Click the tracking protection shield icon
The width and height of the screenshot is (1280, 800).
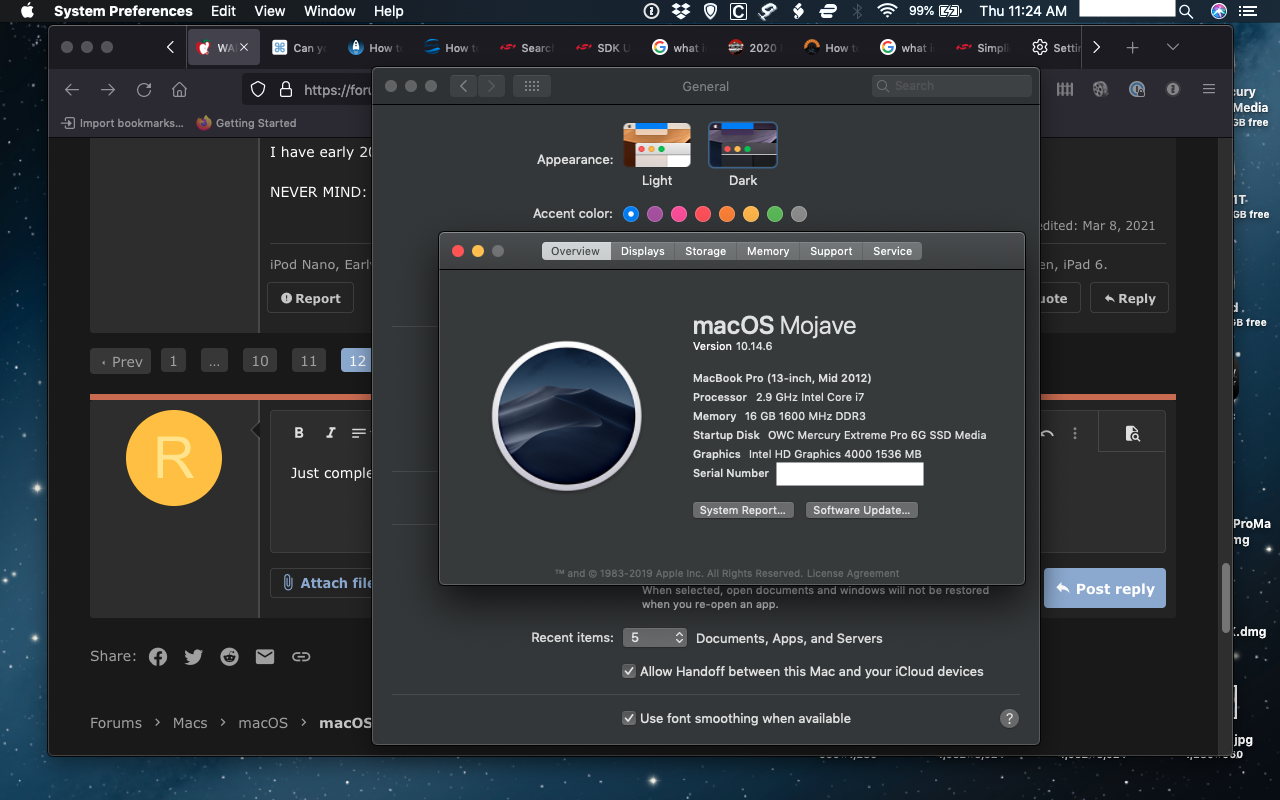coord(258,89)
